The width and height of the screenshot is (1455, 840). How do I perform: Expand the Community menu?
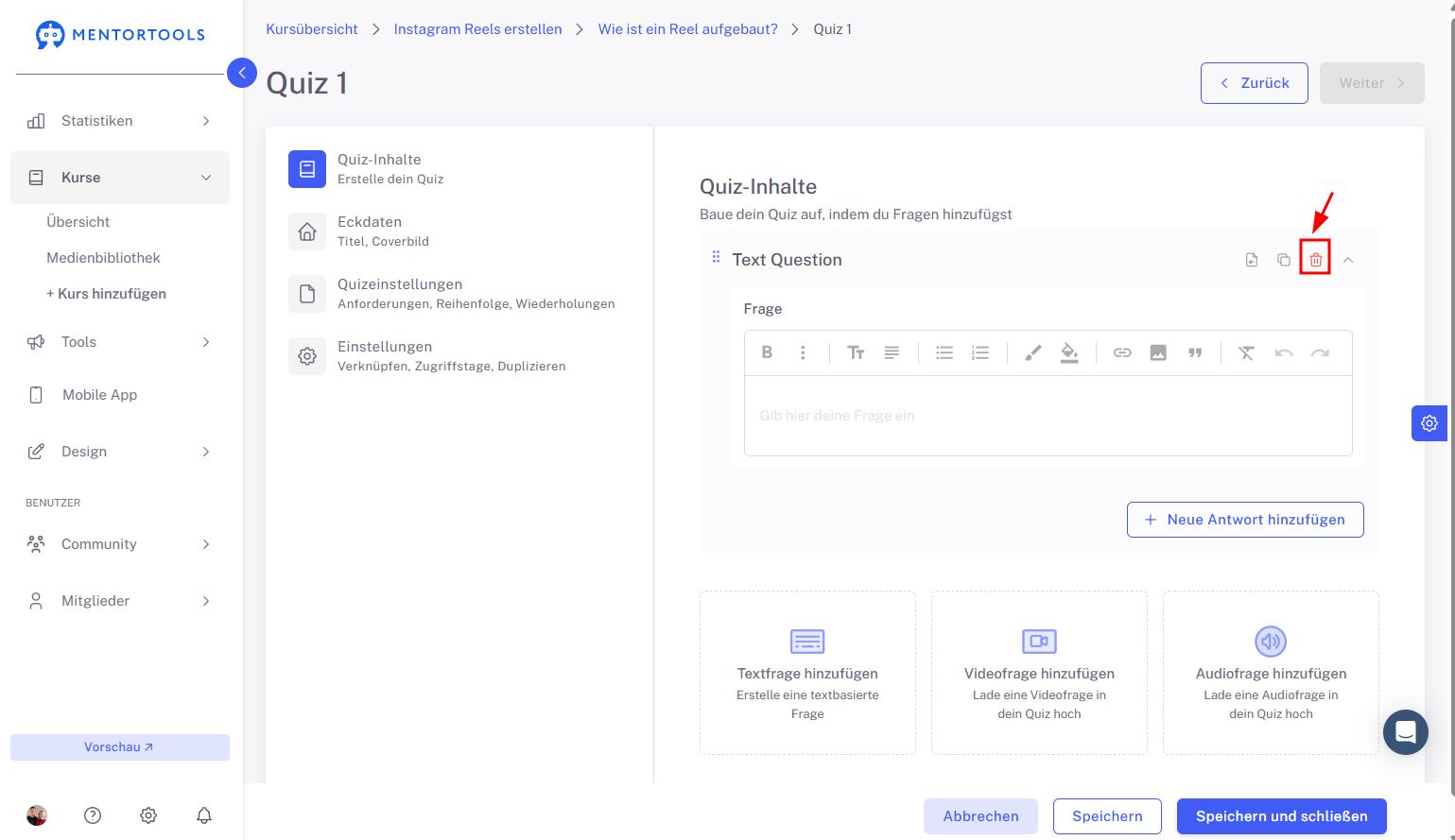click(x=120, y=544)
